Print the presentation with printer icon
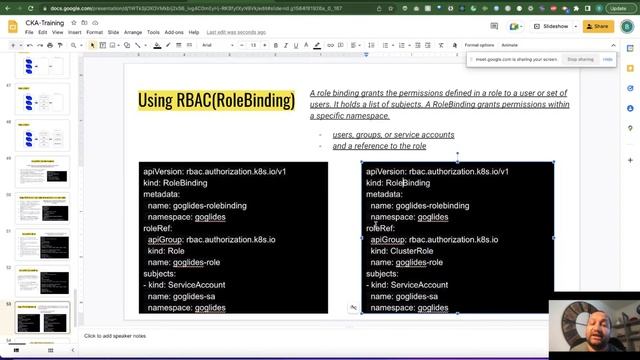The height and width of the screenshot is (360, 640). coord(50,45)
